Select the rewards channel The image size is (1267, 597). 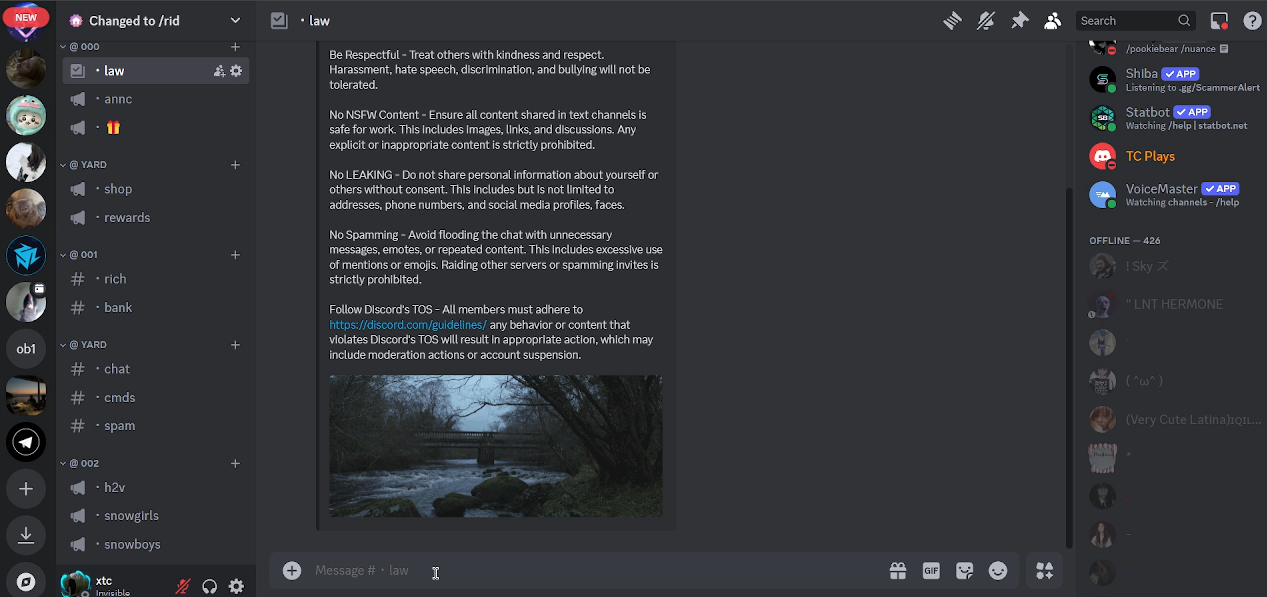[x=127, y=218]
